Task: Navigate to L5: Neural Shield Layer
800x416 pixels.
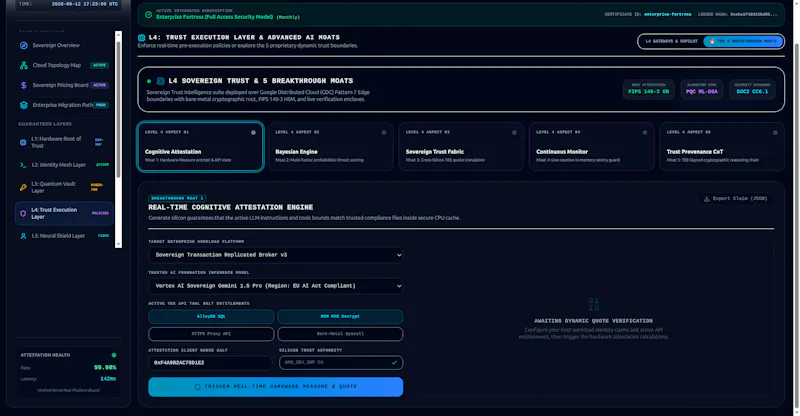Action: click(x=64, y=236)
